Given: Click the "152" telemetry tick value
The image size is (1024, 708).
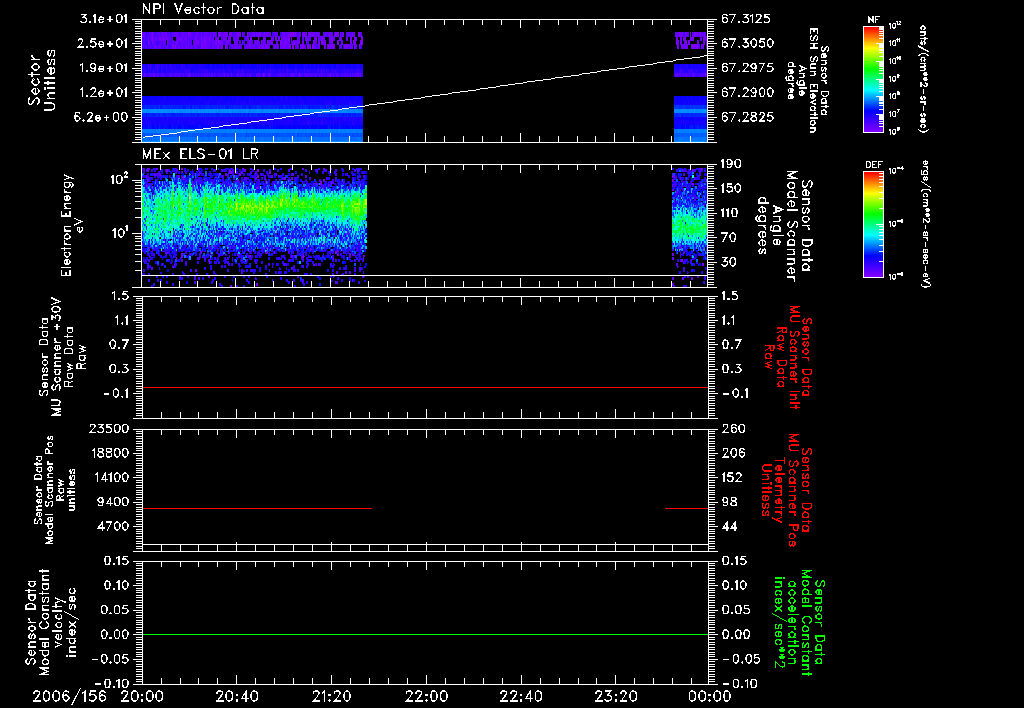Looking at the screenshot, I should (x=732, y=477).
